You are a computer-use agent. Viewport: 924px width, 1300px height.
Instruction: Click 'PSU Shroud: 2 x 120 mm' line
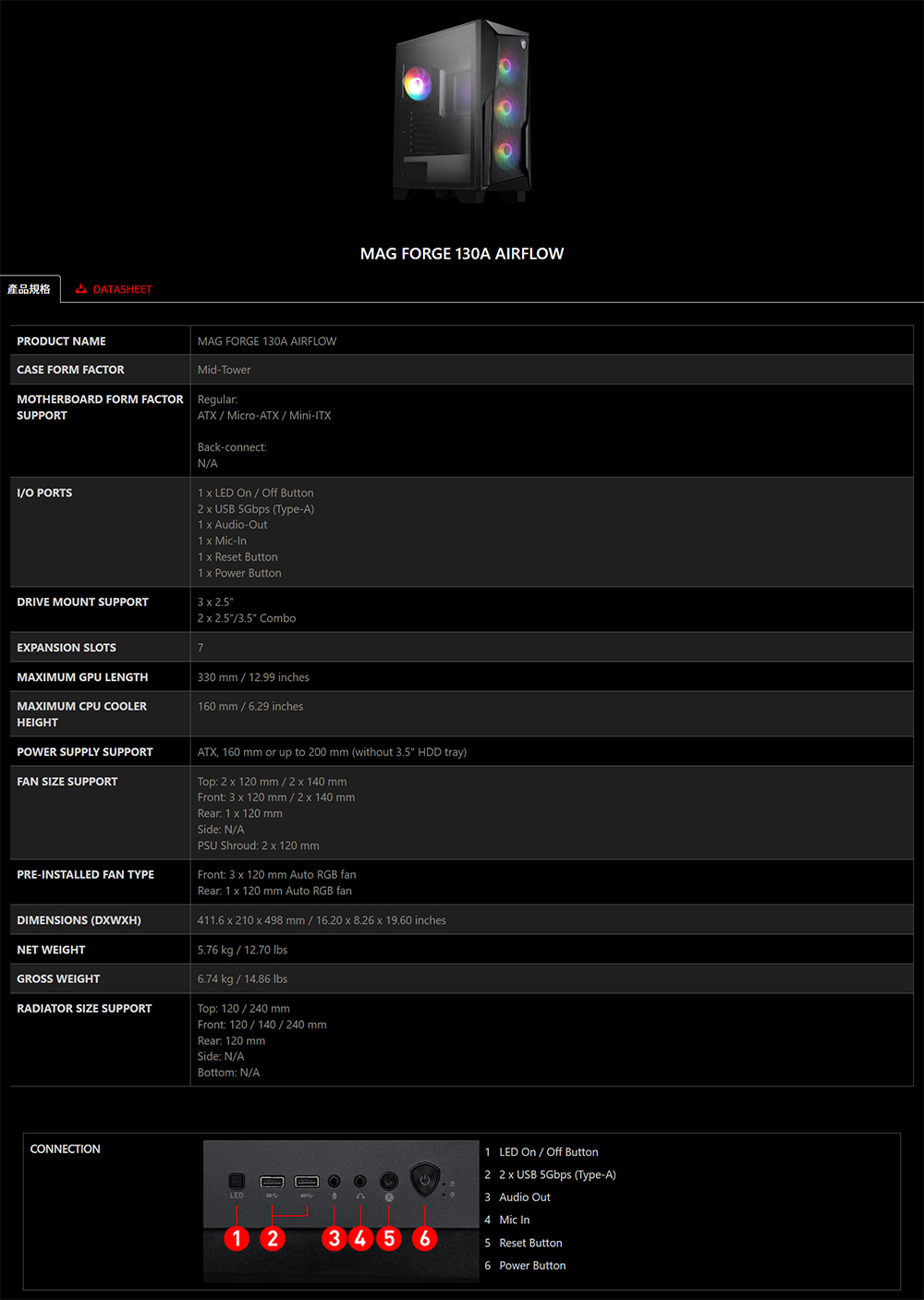click(259, 845)
